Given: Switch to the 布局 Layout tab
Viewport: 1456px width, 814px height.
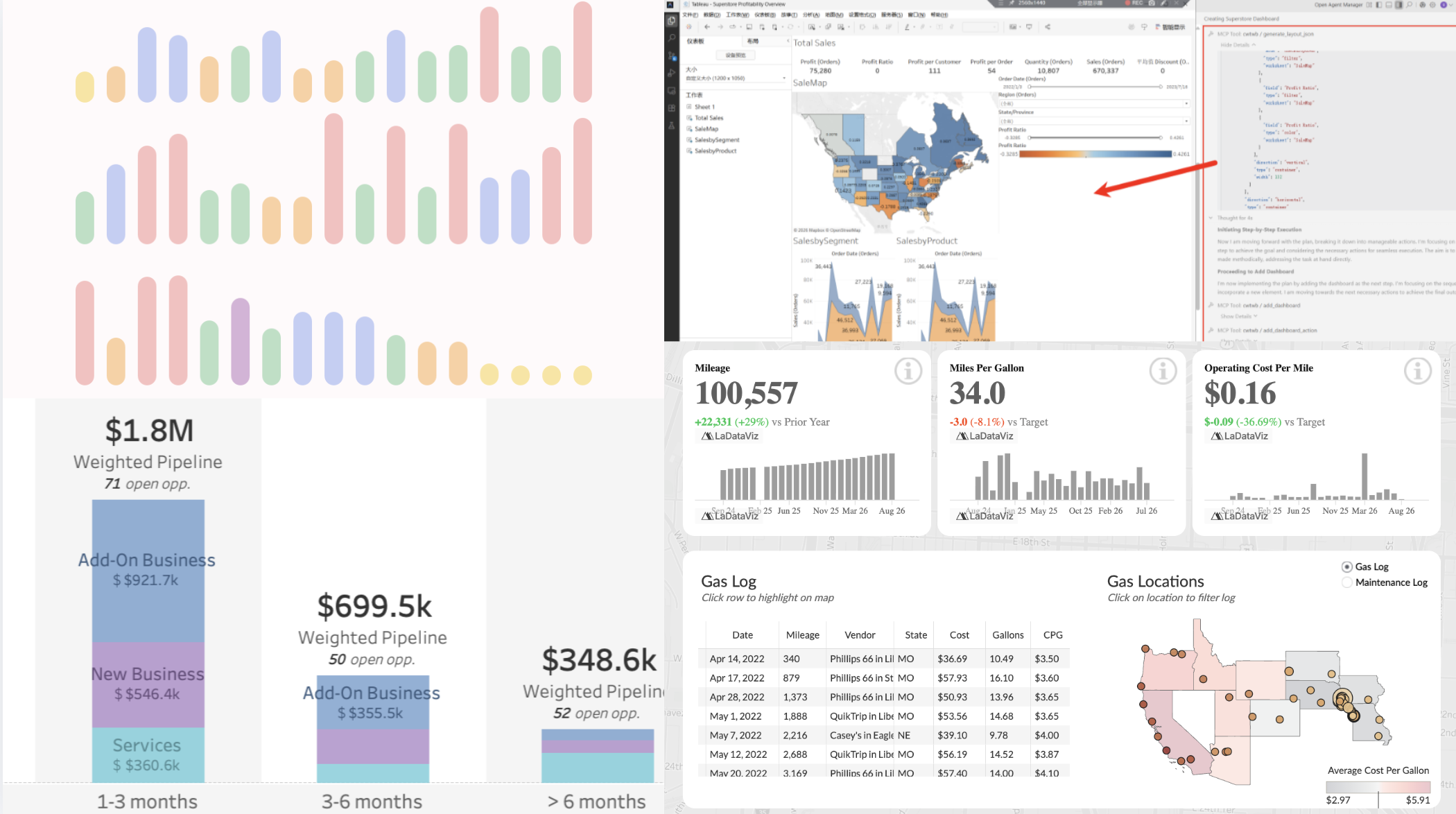Looking at the screenshot, I should (752, 42).
